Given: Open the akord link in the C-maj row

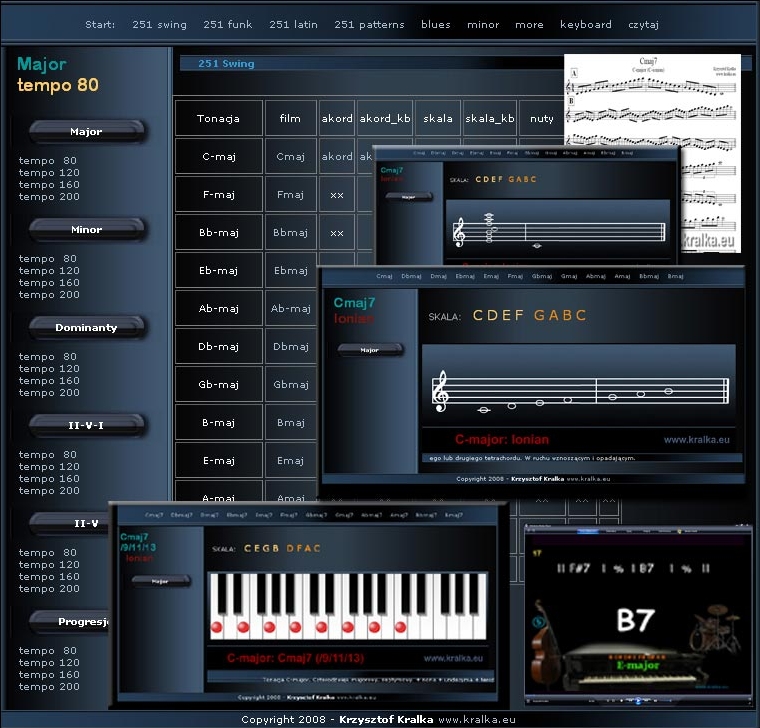Looking at the screenshot, I should (x=337, y=156).
